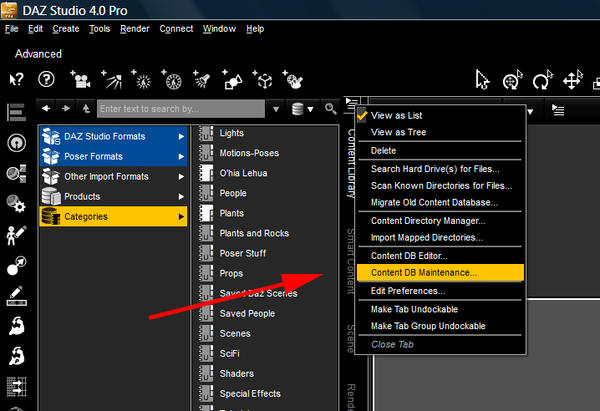Click the What's This help cursor icon
The image size is (600, 411).
[x=16, y=80]
